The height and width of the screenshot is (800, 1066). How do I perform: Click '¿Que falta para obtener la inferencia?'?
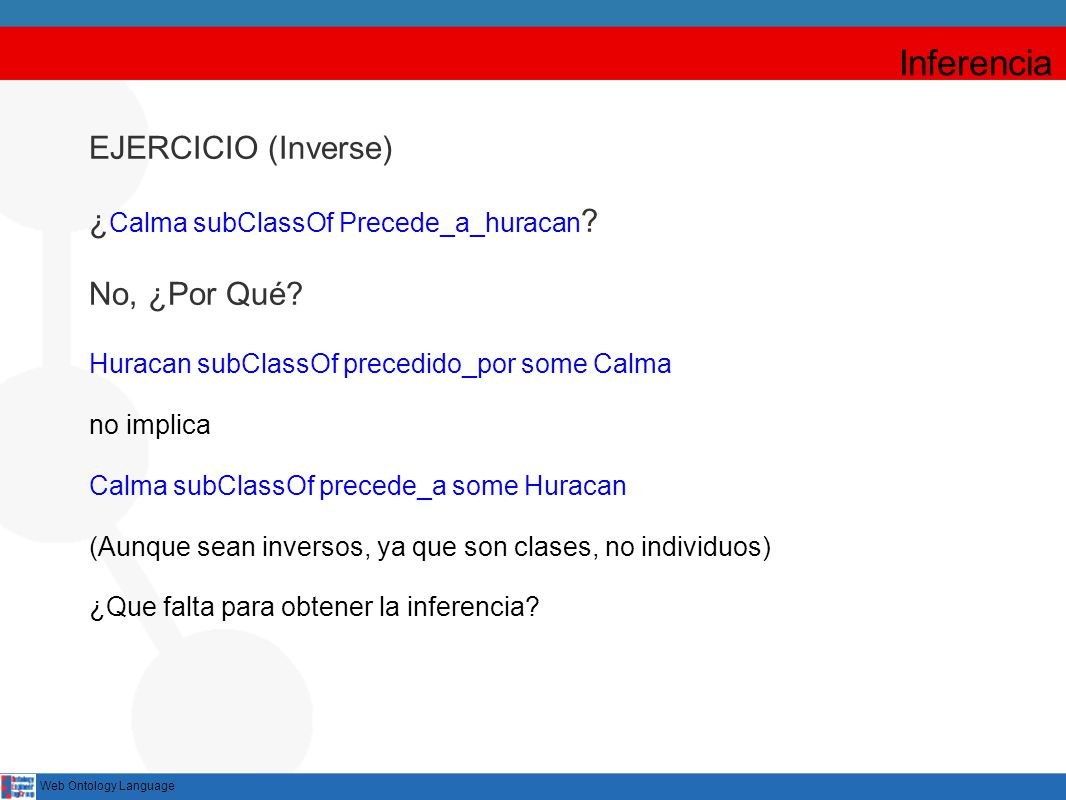click(x=314, y=607)
